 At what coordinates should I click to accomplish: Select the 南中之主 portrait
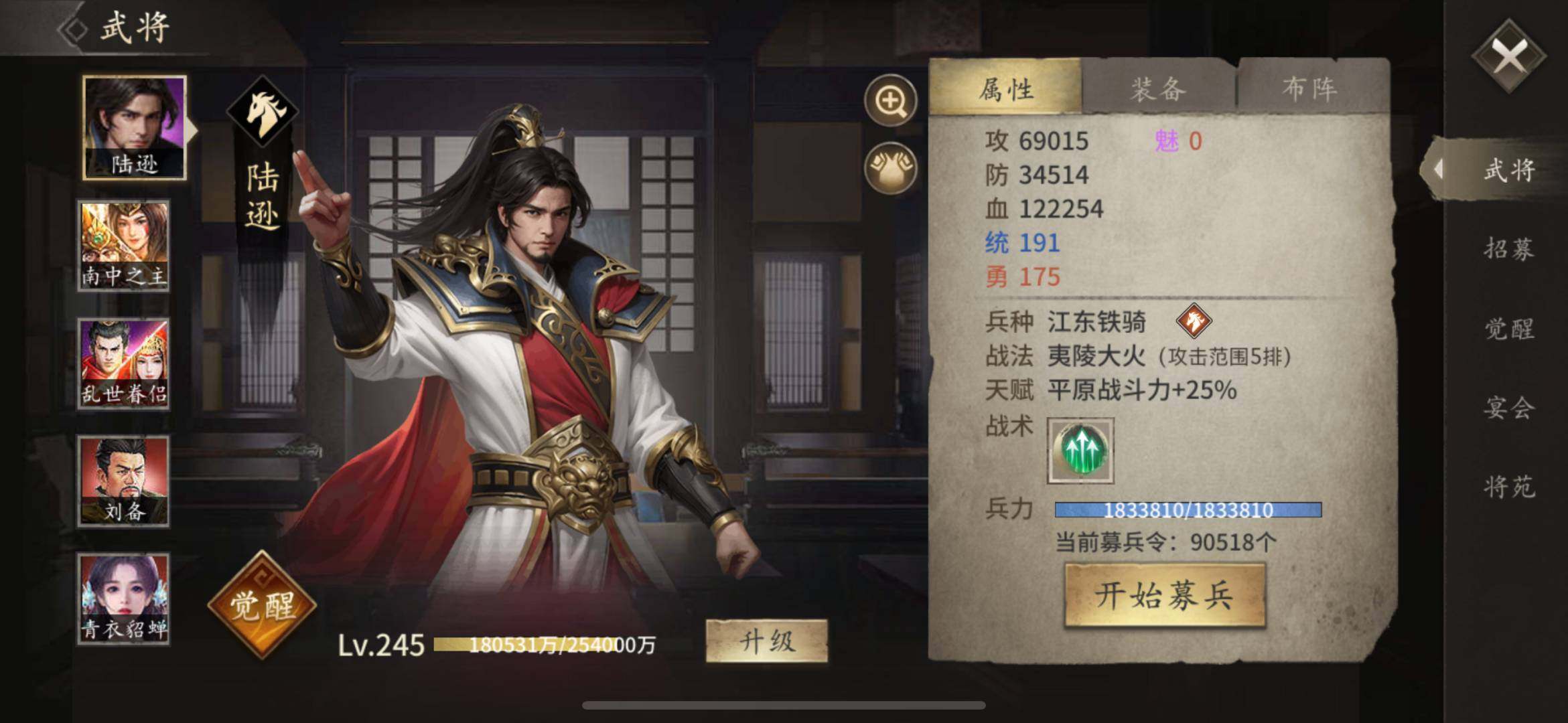[124, 245]
